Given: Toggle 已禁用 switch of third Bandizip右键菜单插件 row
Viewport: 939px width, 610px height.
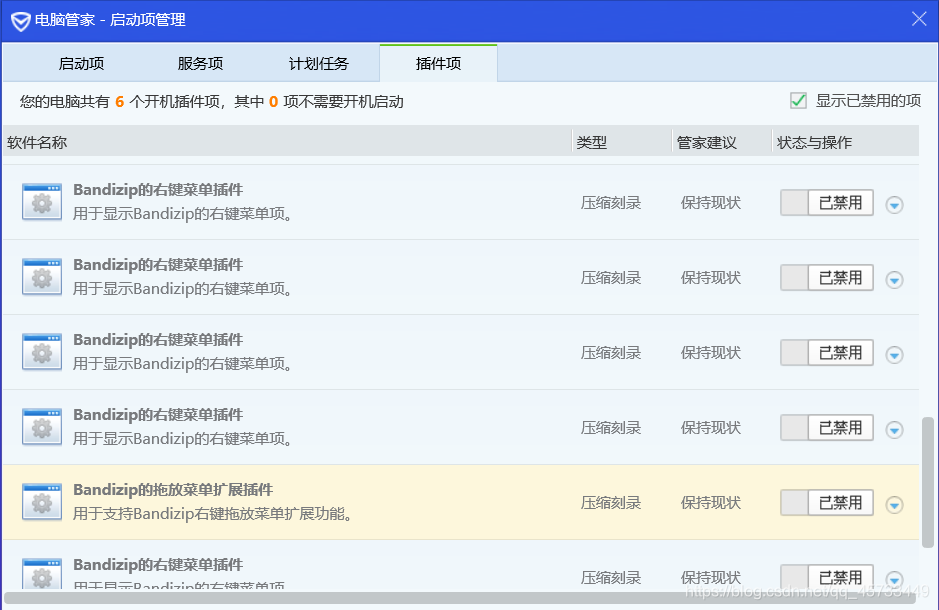Looking at the screenshot, I should click(826, 353).
